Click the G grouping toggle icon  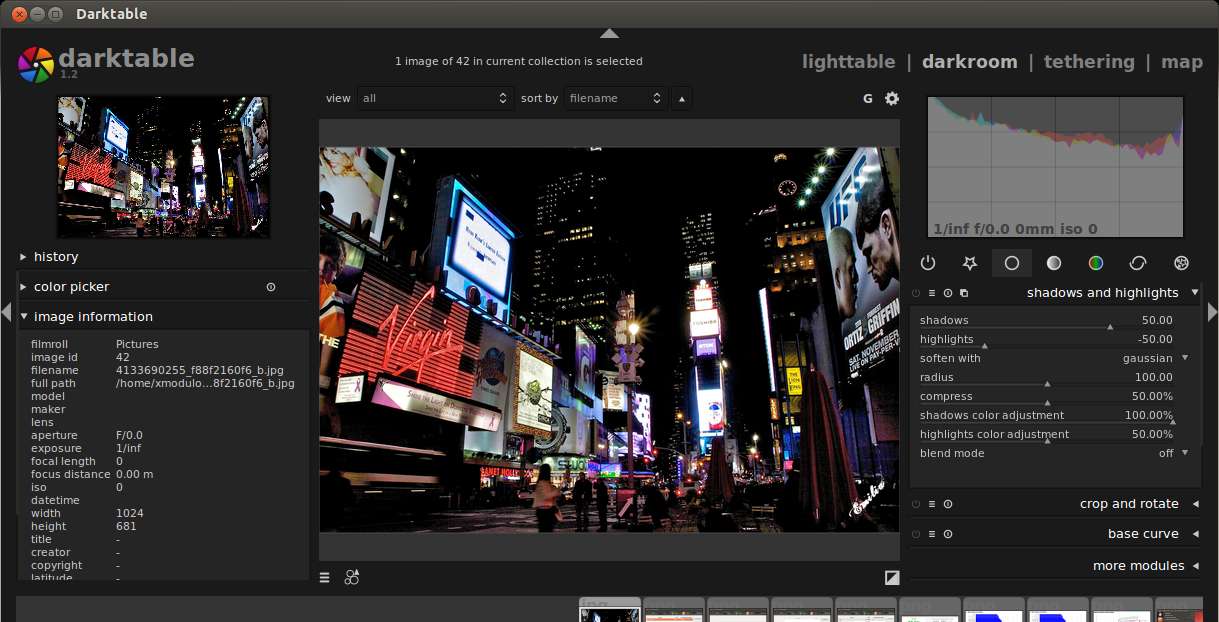(x=868, y=98)
